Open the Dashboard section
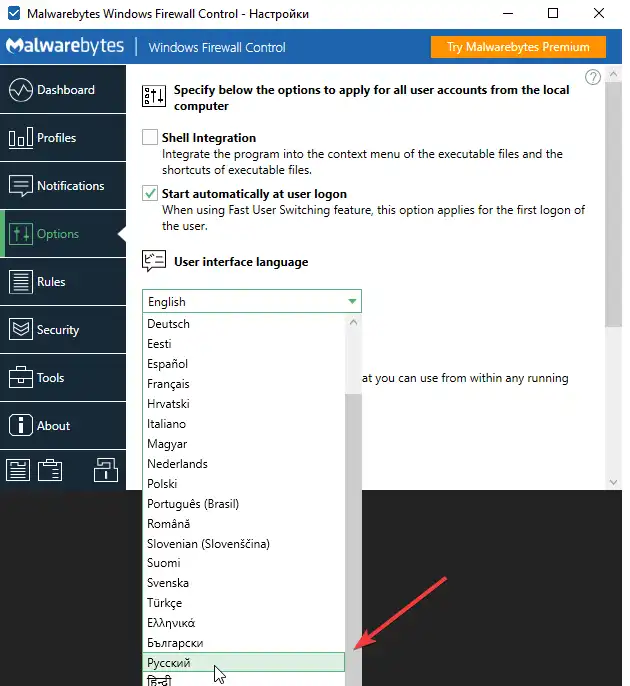630x686 pixels. [63, 89]
